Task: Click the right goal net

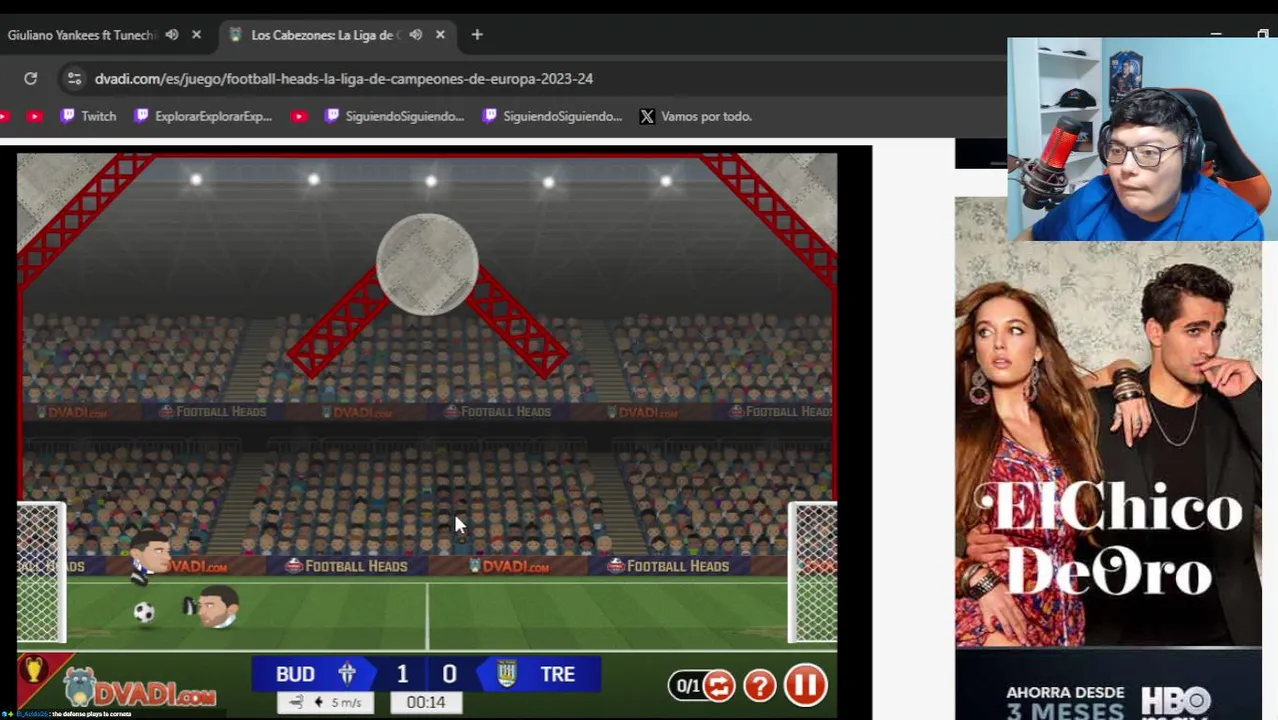Action: coord(813,573)
